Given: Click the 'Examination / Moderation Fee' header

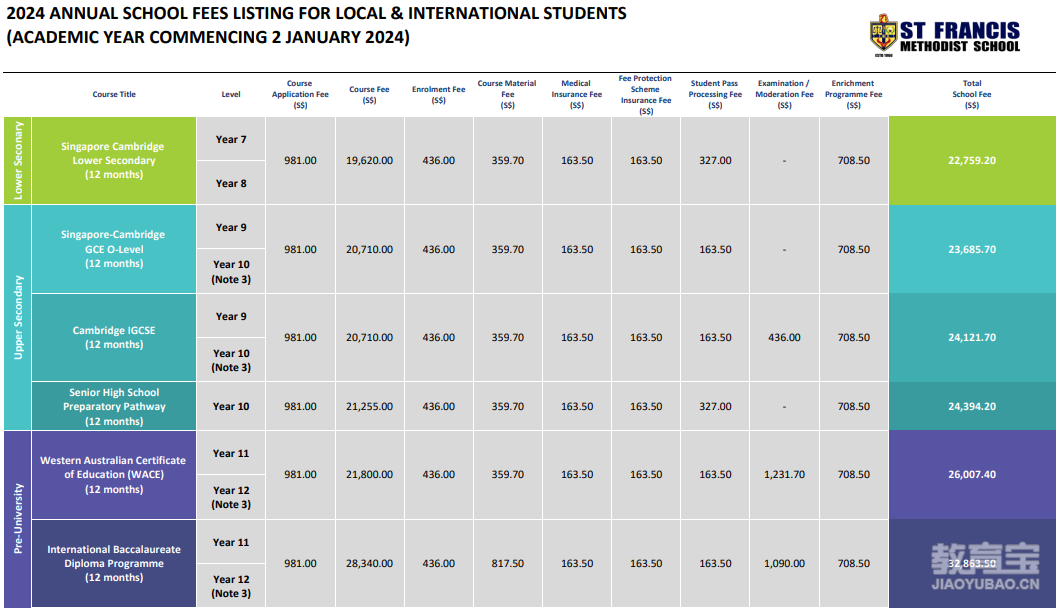Looking at the screenshot, I should point(784,95).
